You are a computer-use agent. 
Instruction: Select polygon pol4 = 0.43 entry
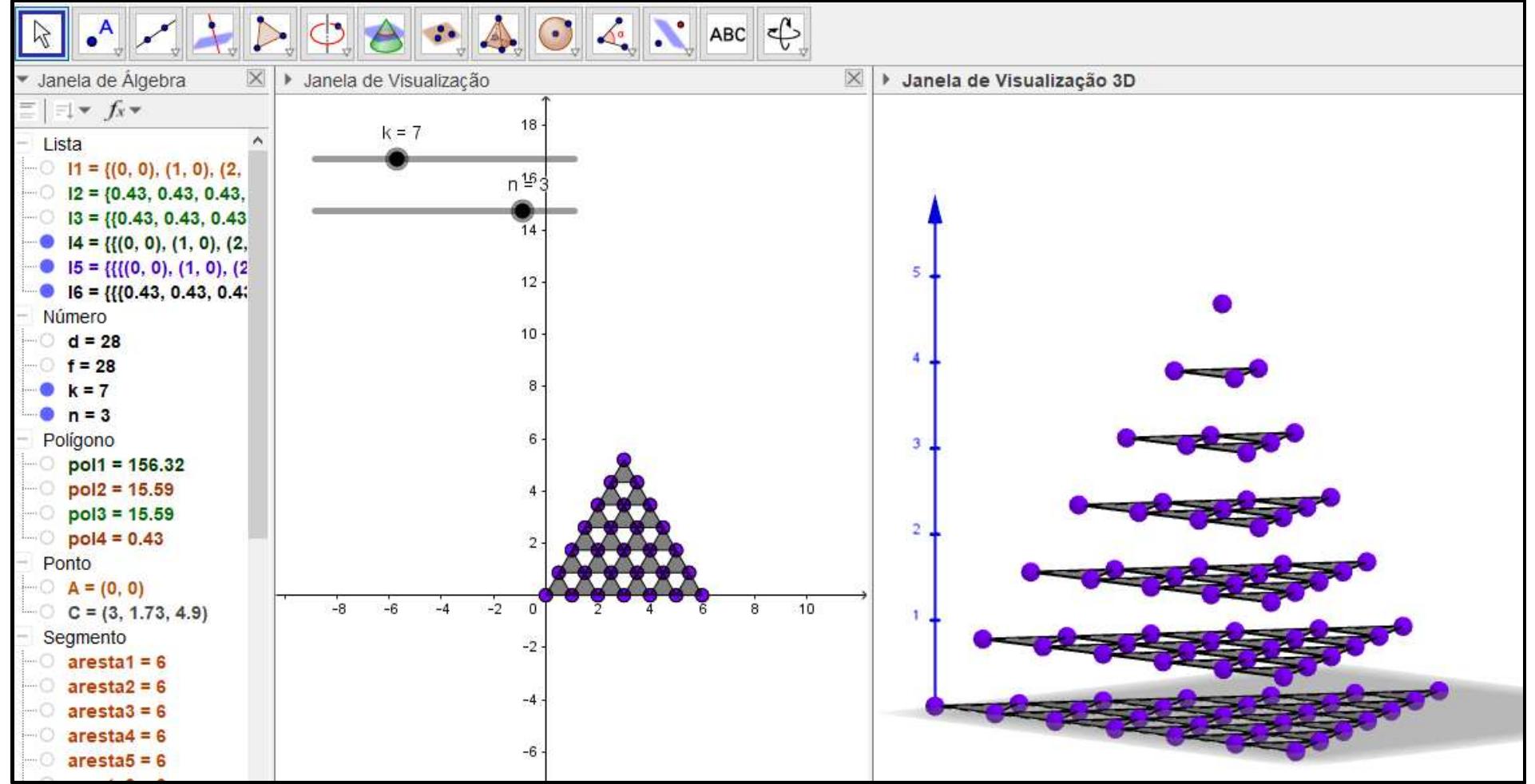(116, 538)
